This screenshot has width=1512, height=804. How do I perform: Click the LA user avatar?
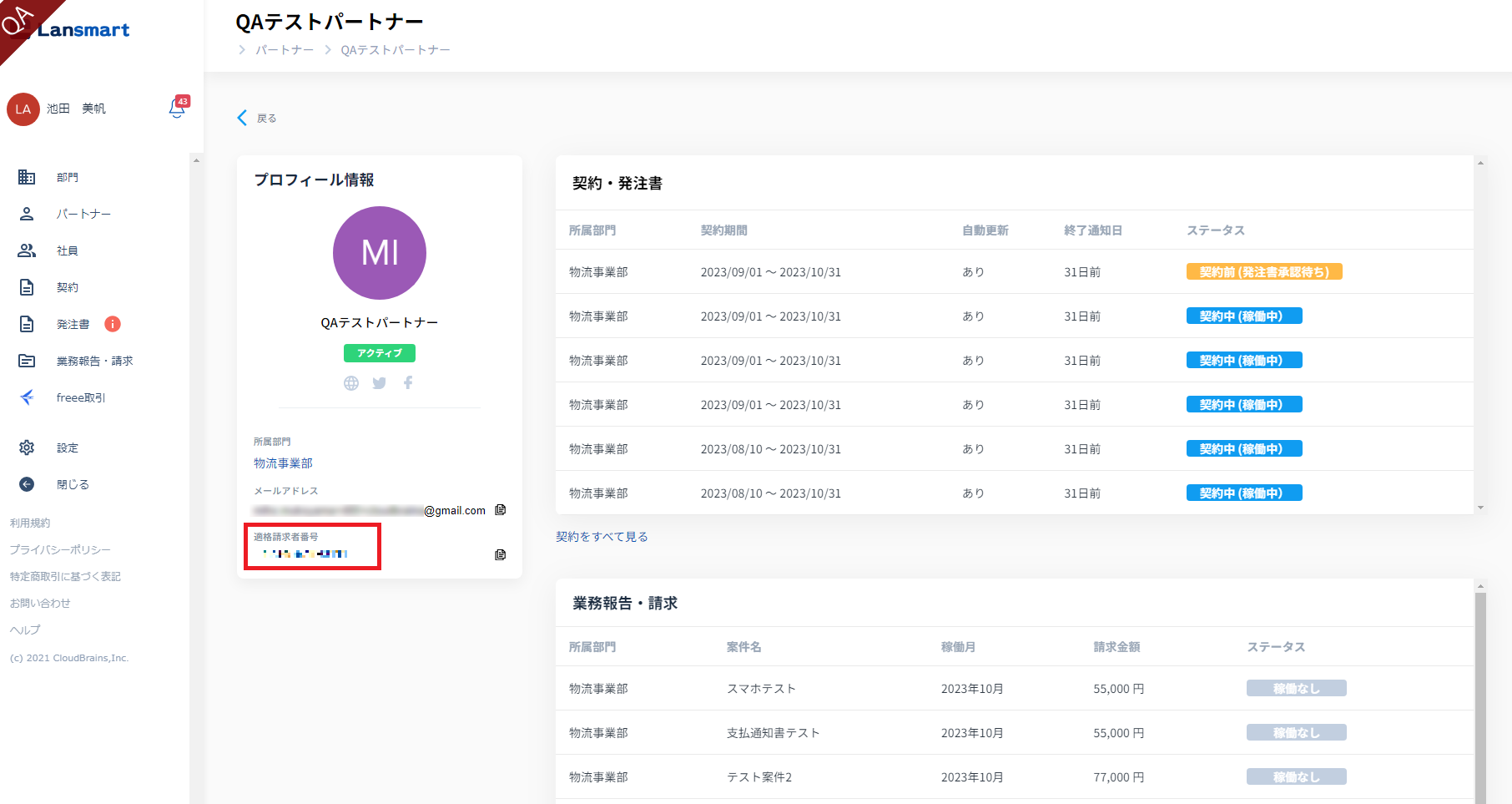tap(23, 109)
